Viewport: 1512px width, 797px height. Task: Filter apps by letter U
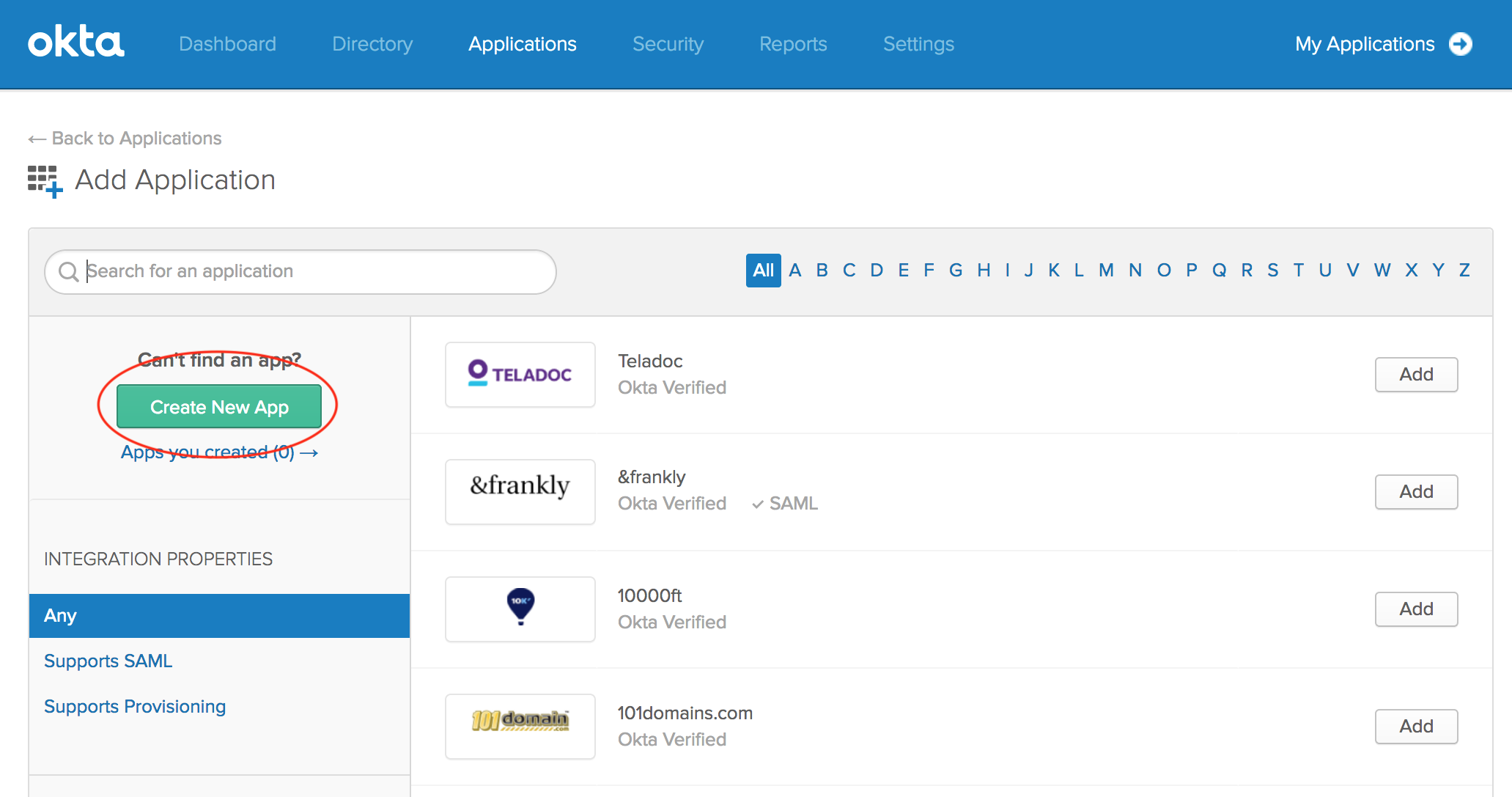1325,271
